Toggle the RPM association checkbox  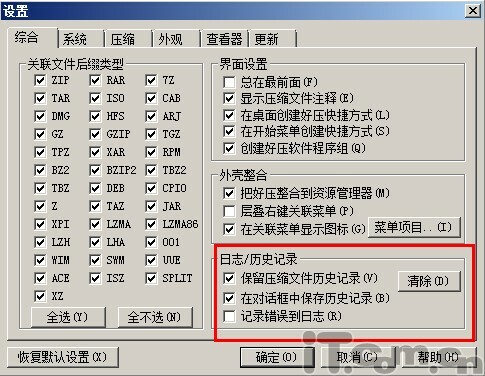[x=151, y=152]
